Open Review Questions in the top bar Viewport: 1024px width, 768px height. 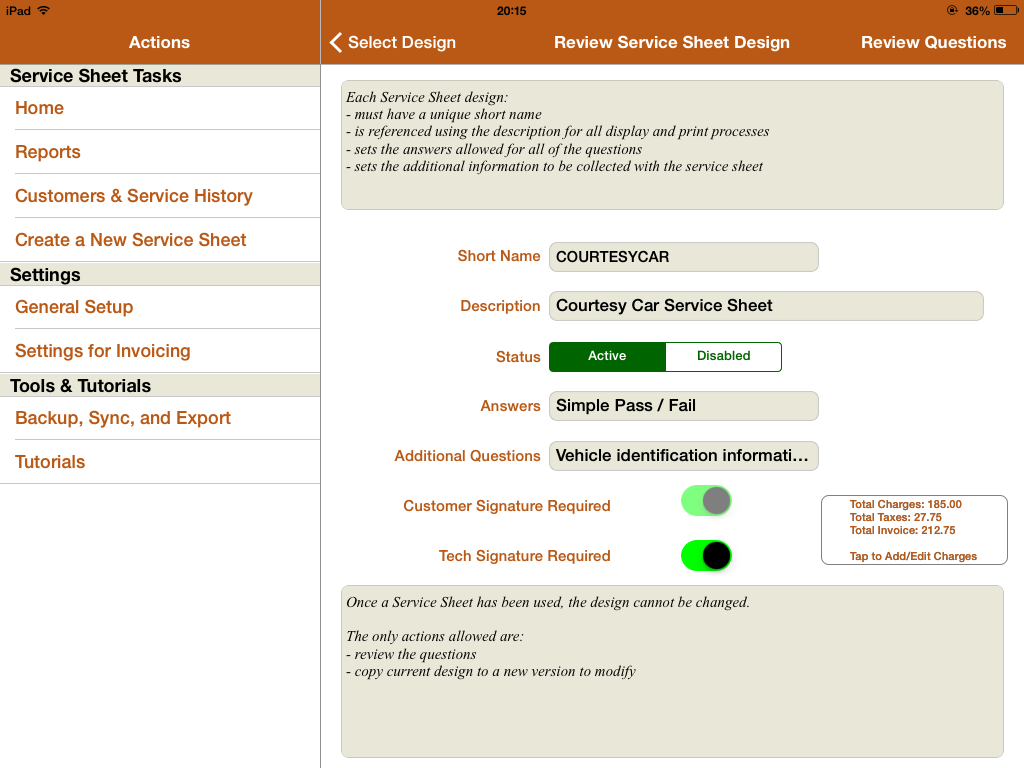(x=933, y=42)
